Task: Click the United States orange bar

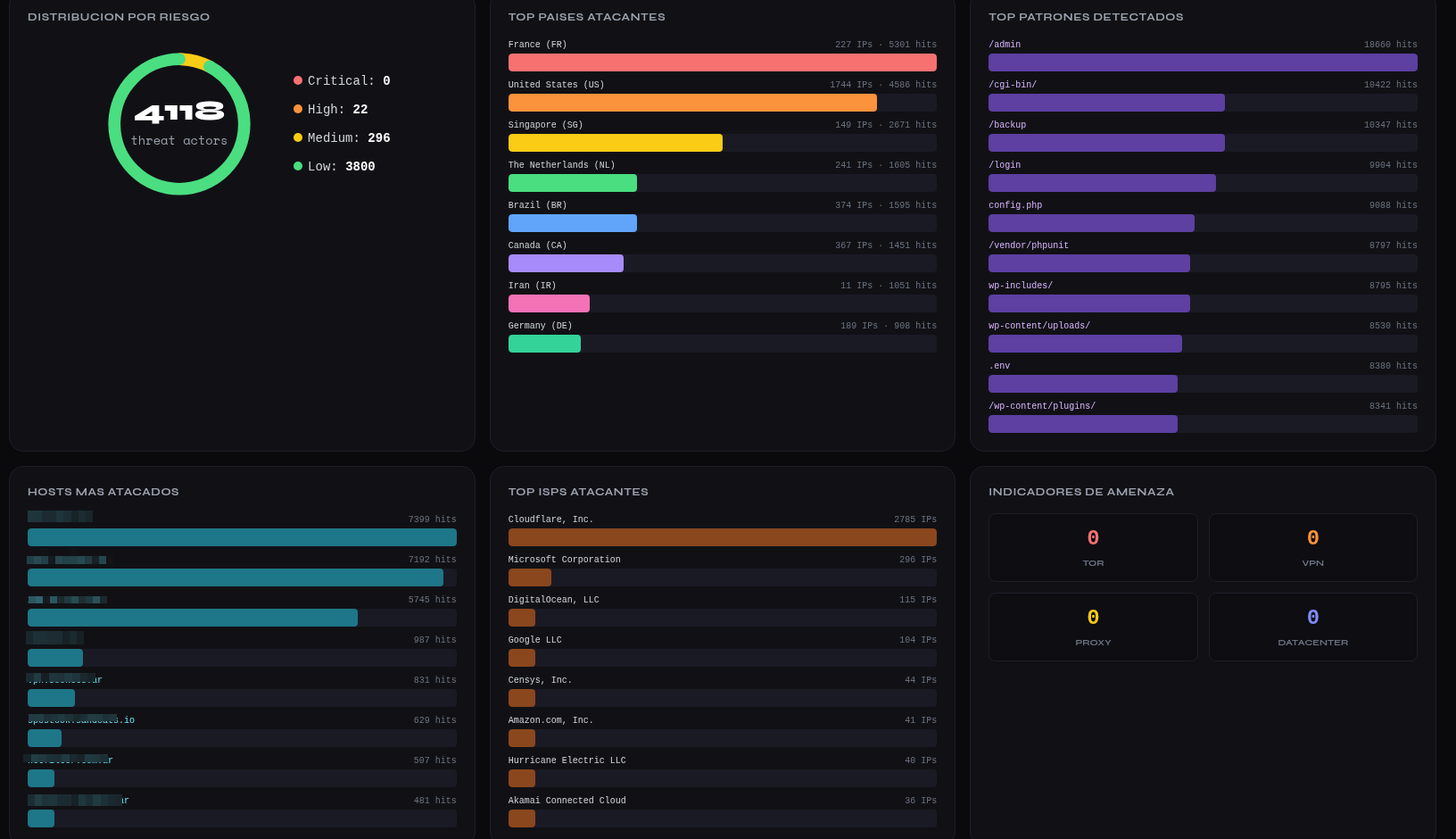Action: click(692, 103)
